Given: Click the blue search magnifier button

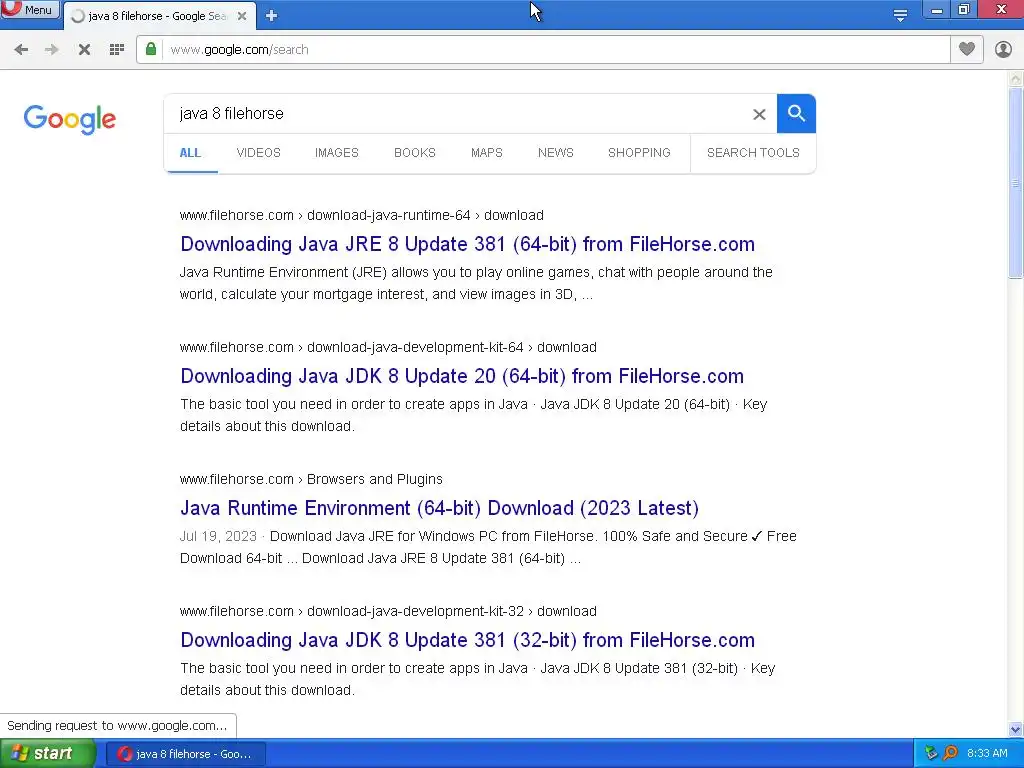Looking at the screenshot, I should tap(796, 114).
